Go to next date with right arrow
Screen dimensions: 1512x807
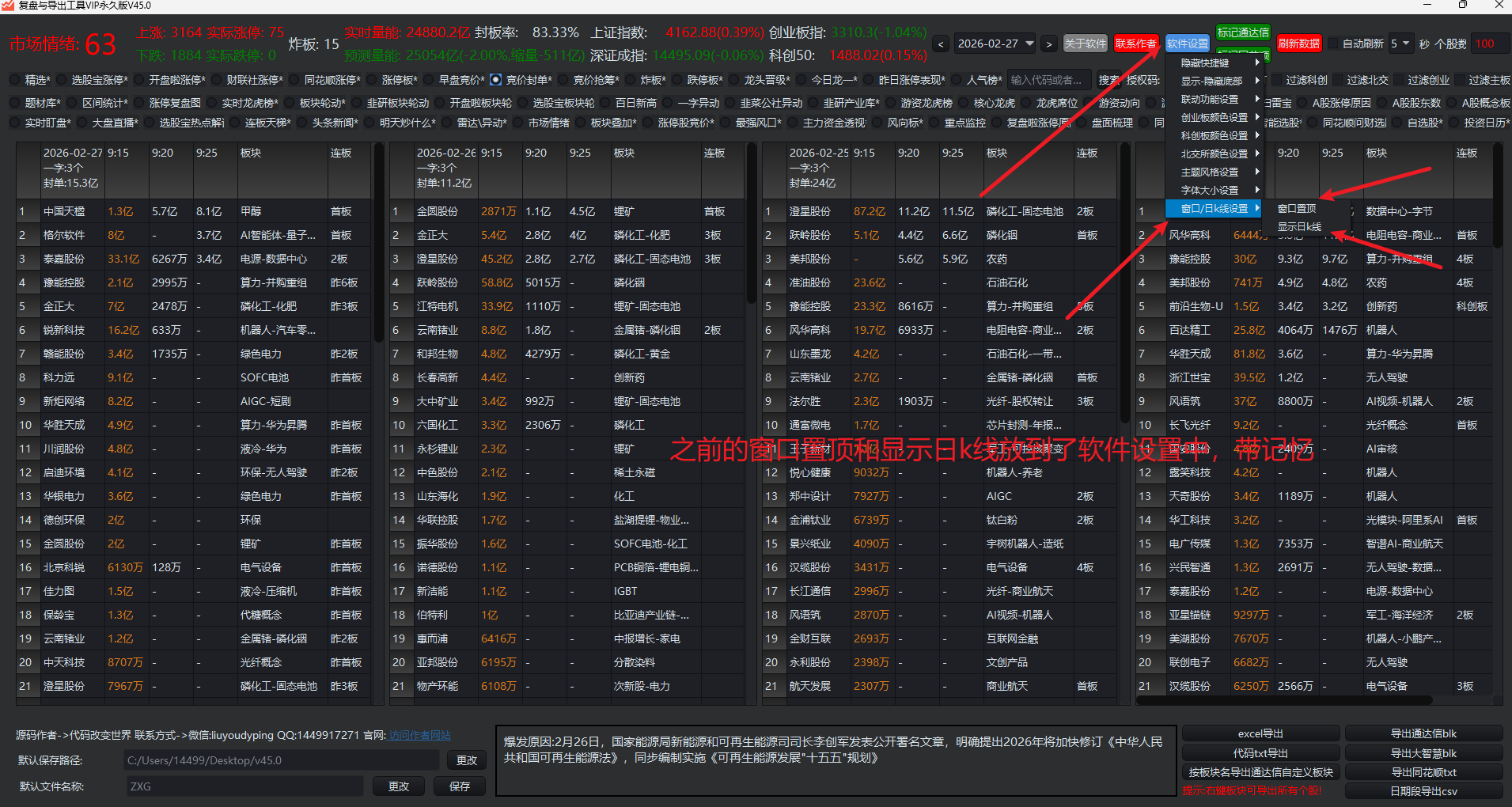click(1049, 44)
